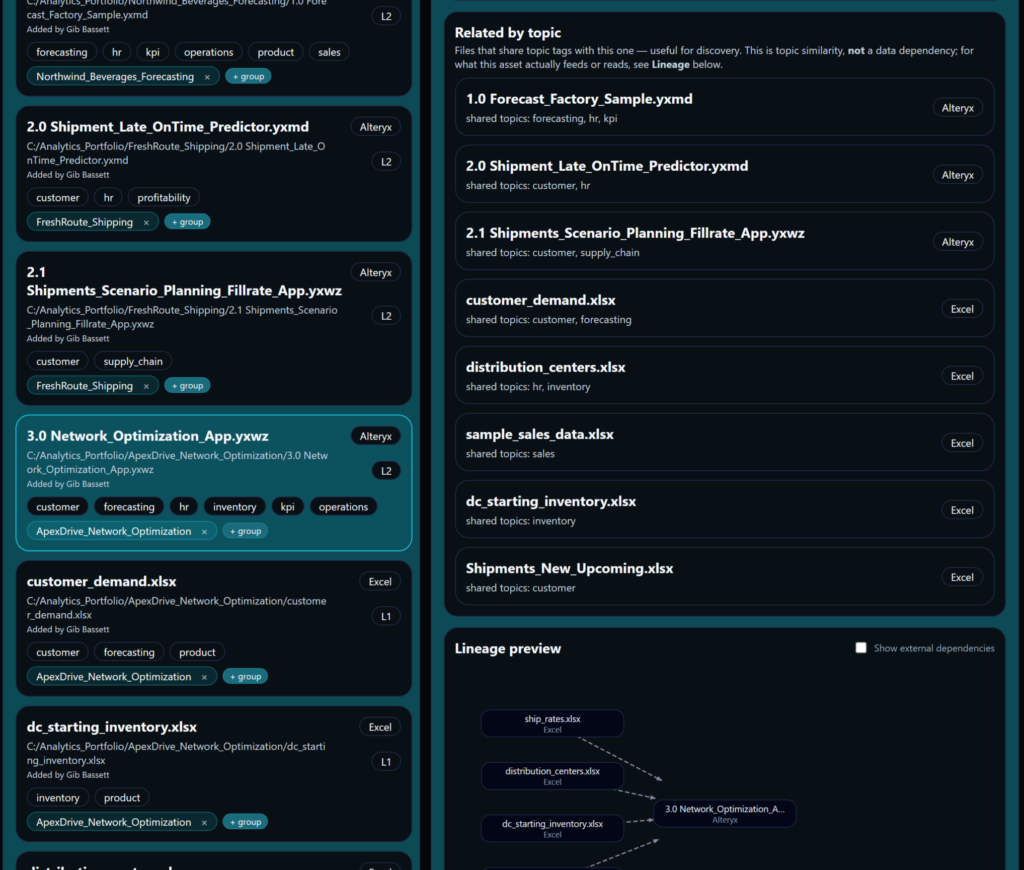Screen dimensions: 1024x870
Task: Remove FreshRoute_Shipping tag on Shipment_Late_OnTime_Predictor card
Action: click(146, 223)
